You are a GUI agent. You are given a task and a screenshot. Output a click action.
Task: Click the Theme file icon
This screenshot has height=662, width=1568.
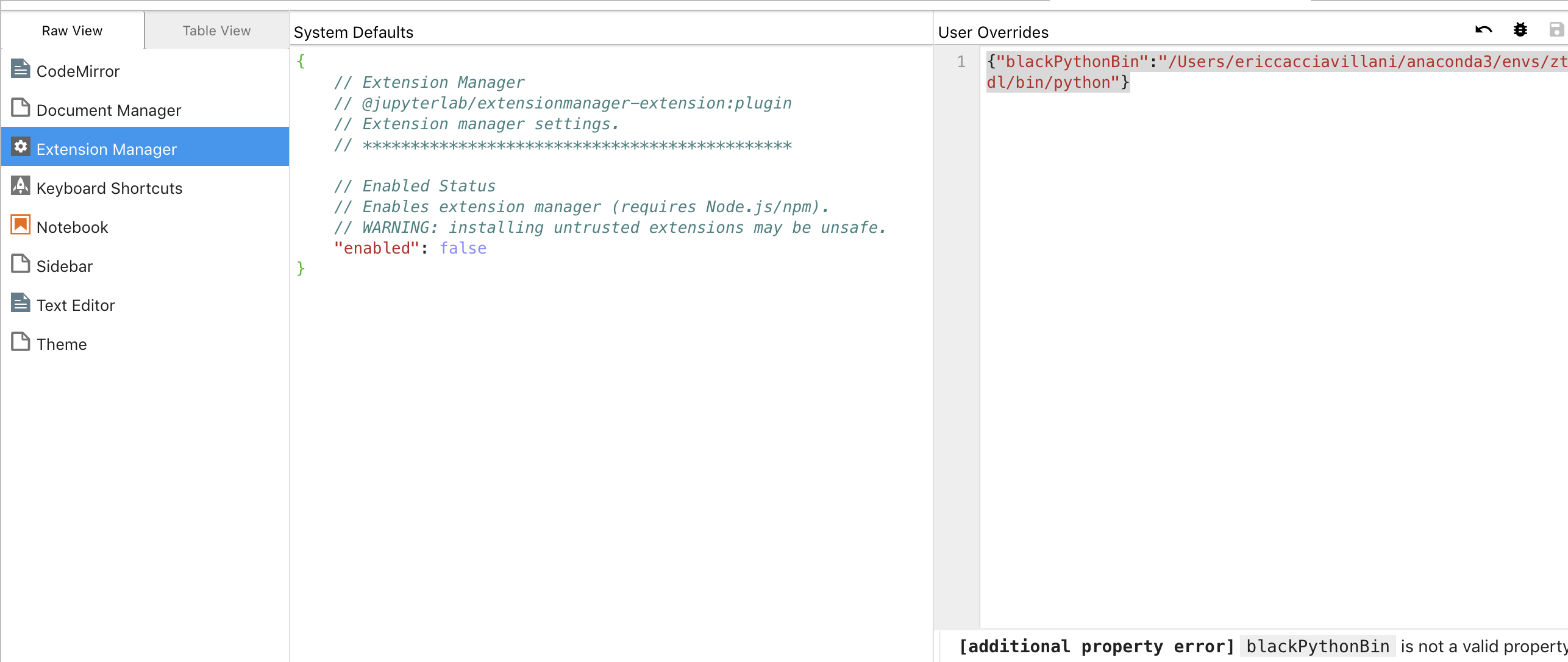point(21,342)
